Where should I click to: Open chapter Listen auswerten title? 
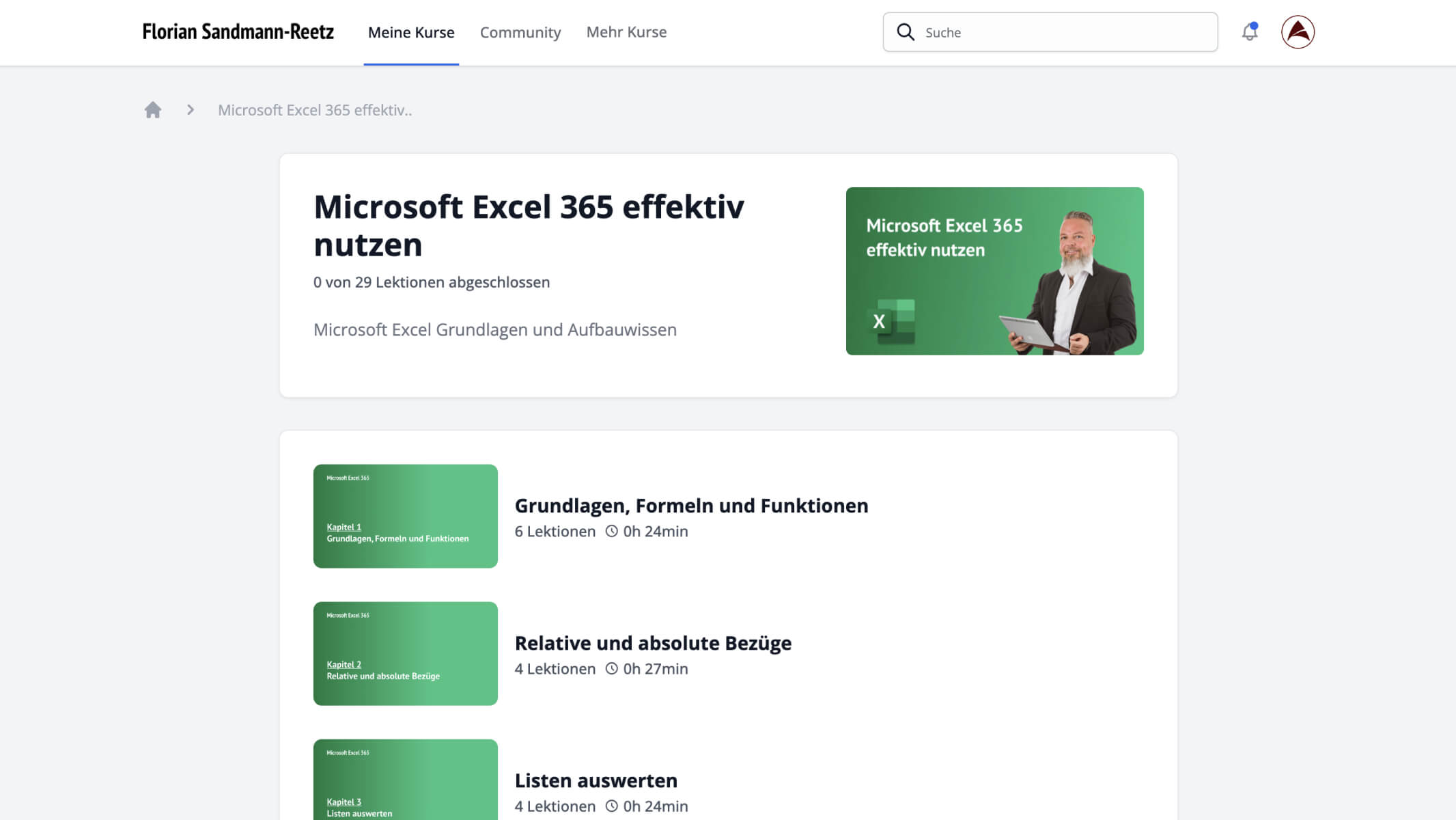pyautogui.click(x=596, y=780)
